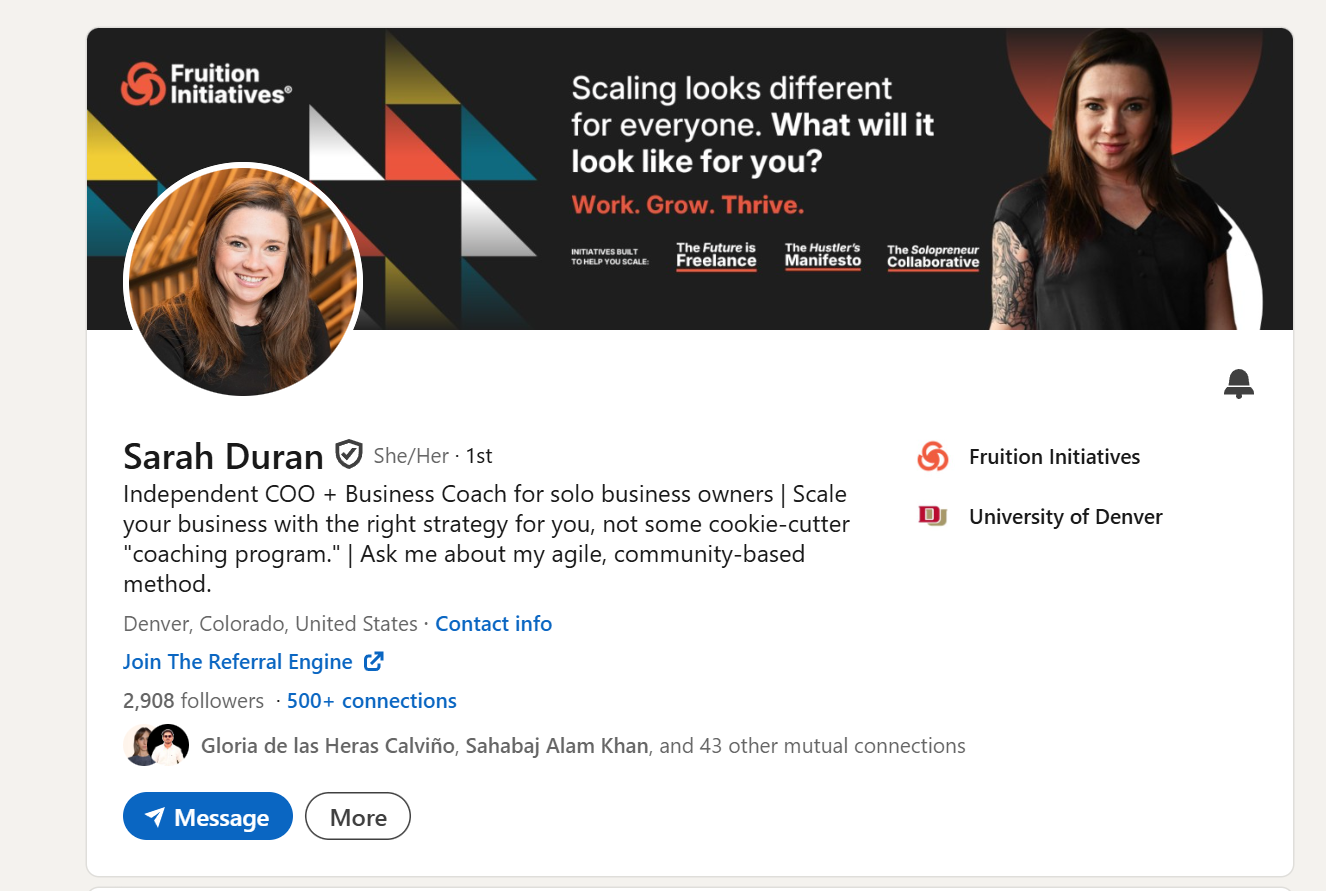Click Gloria de las Heras Calviño's name
This screenshot has height=891, width=1326.
point(326,745)
